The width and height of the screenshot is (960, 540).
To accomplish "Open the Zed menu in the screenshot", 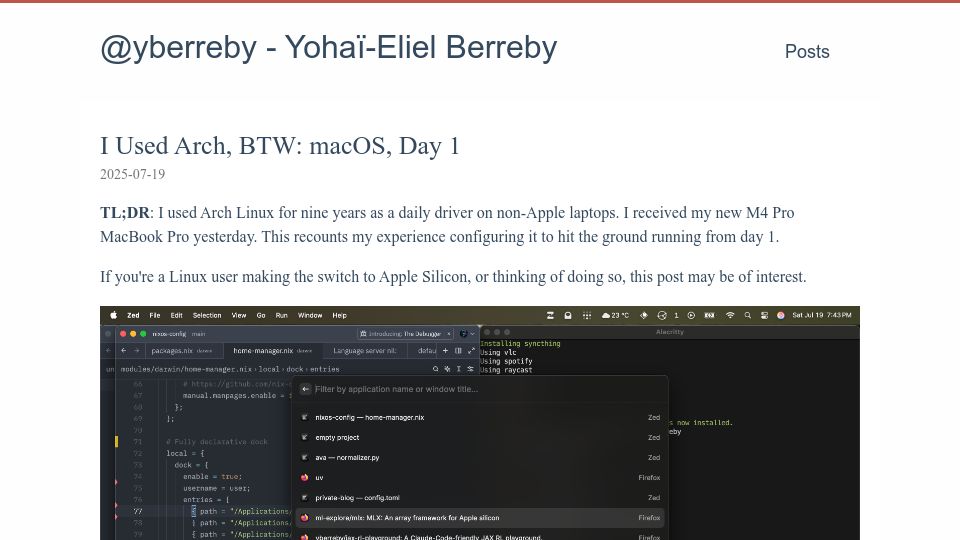I will (133, 315).
